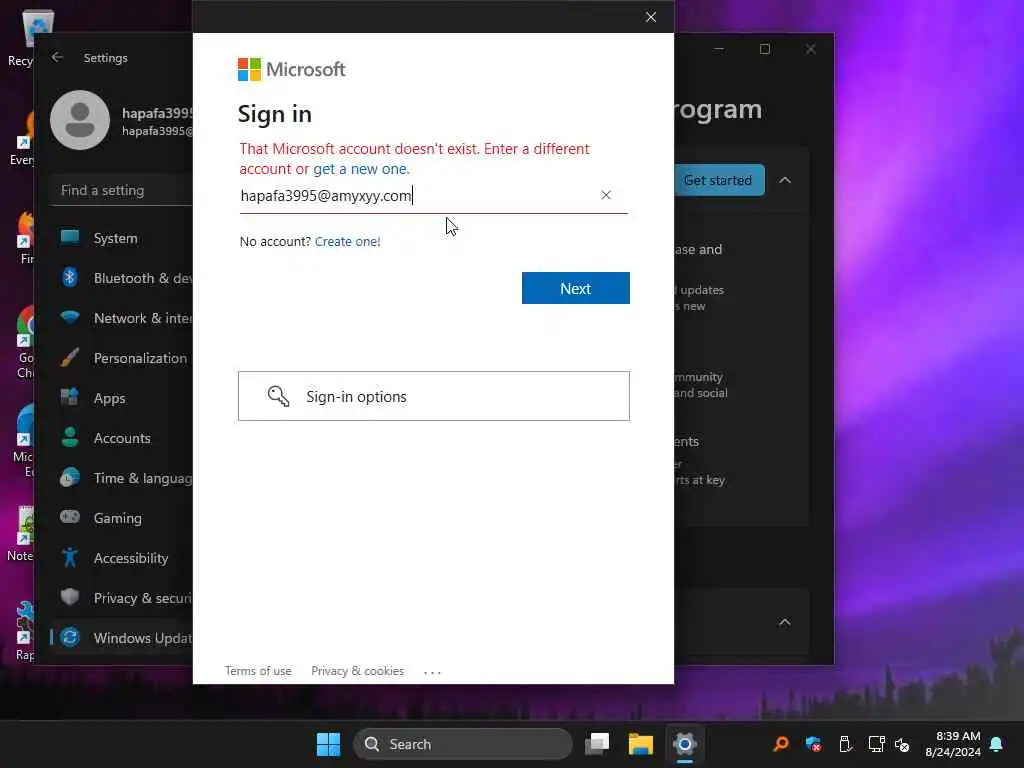Click the orange magnifier tray icon
The image size is (1024, 768).
coord(780,744)
